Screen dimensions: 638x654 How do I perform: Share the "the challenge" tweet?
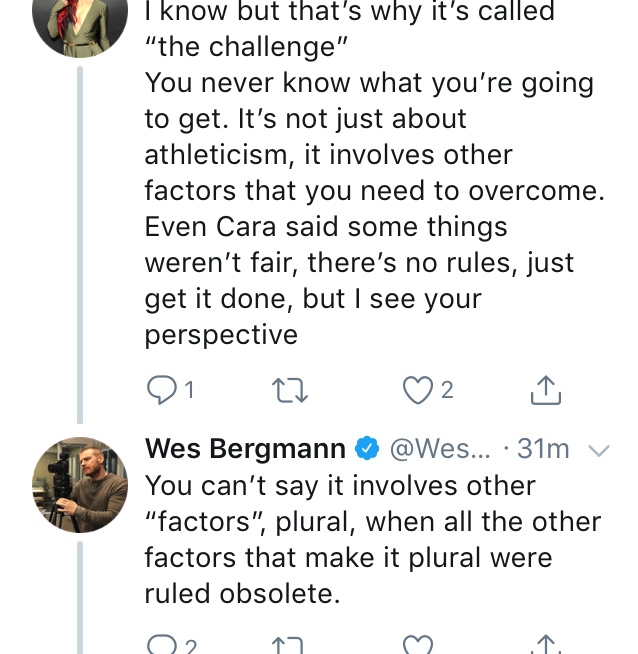(546, 390)
